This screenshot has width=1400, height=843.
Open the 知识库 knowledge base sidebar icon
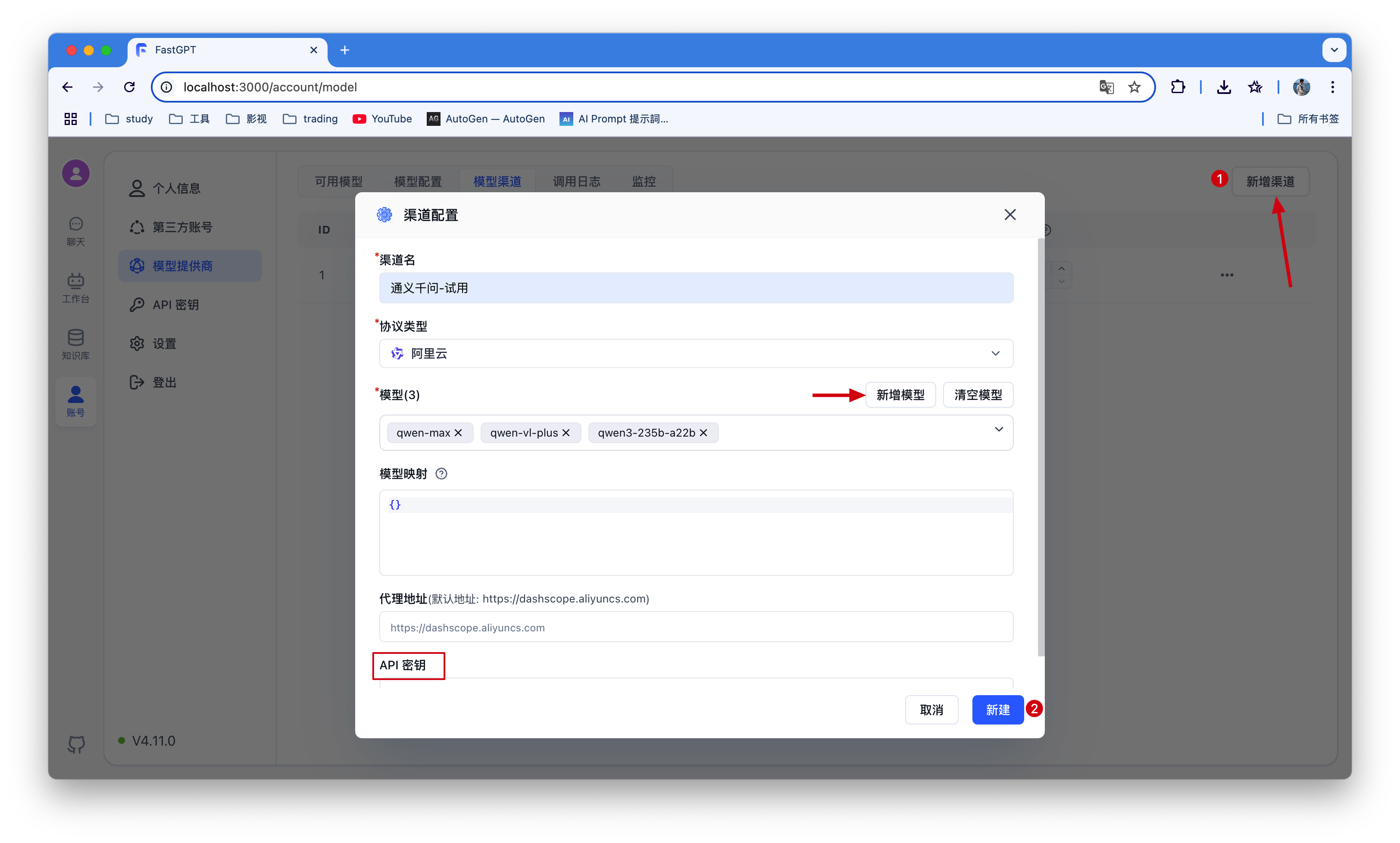75,345
